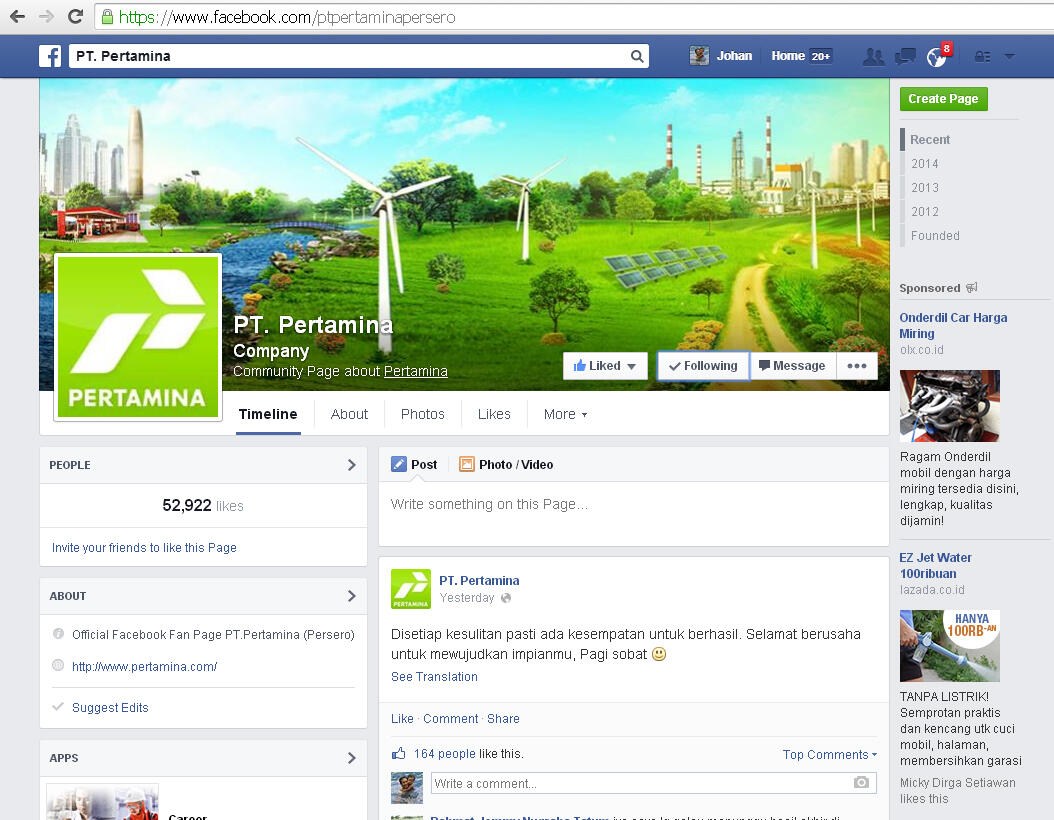
Task: Jump to 2014 in the timeline
Action: [925, 163]
